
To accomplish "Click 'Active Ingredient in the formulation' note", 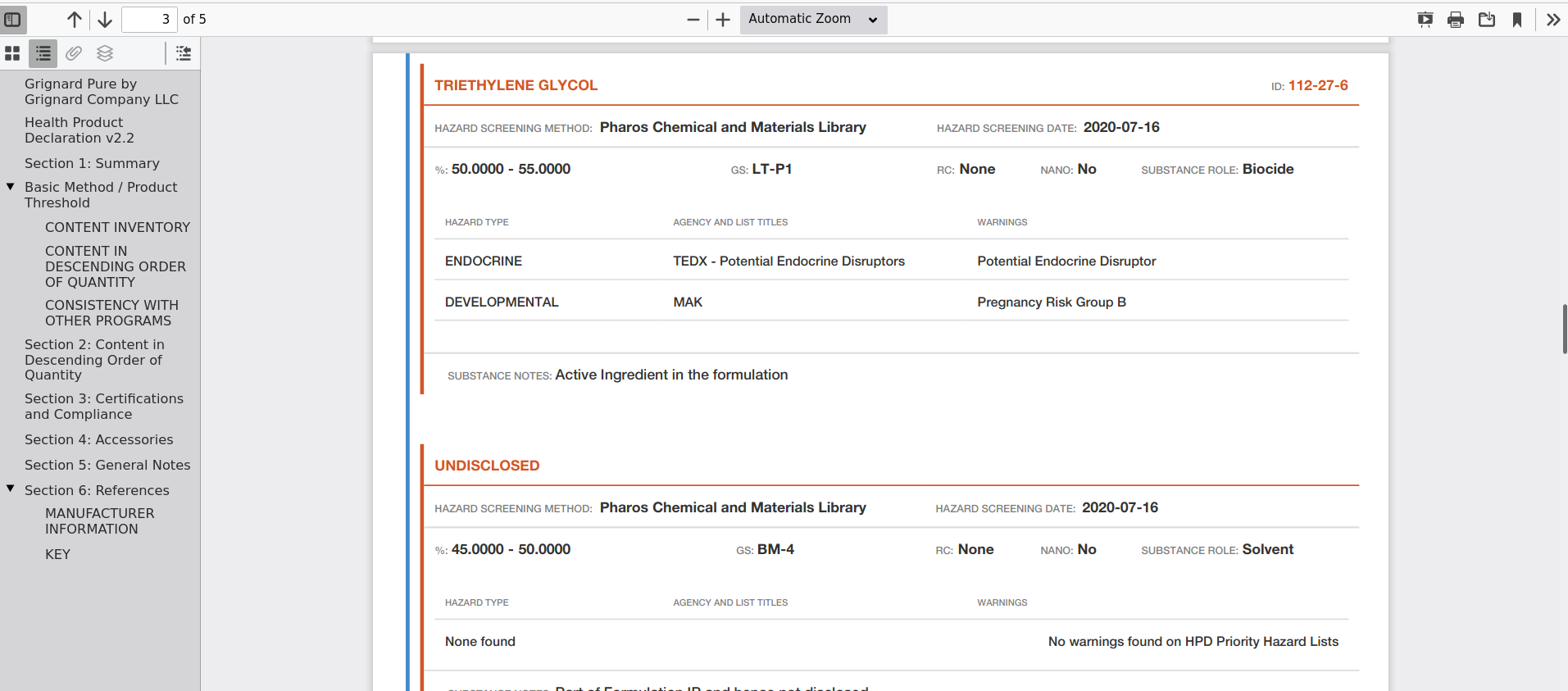I will pyautogui.click(x=671, y=375).
